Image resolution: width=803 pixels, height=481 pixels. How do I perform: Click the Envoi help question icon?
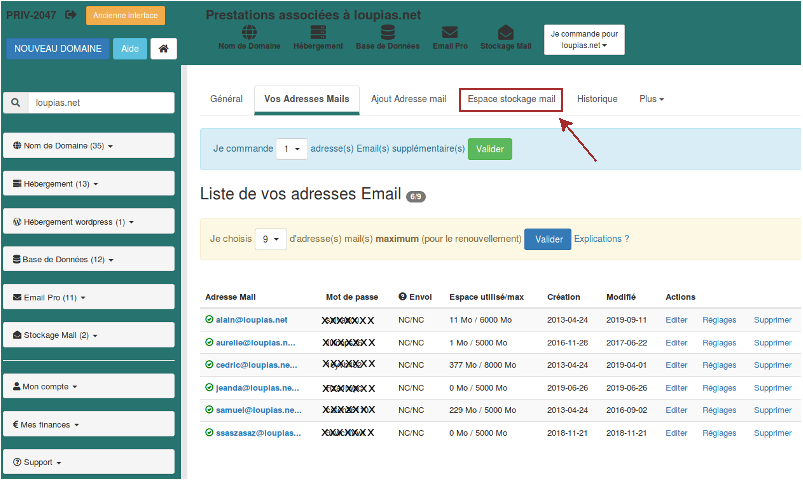[x=403, y=297]
